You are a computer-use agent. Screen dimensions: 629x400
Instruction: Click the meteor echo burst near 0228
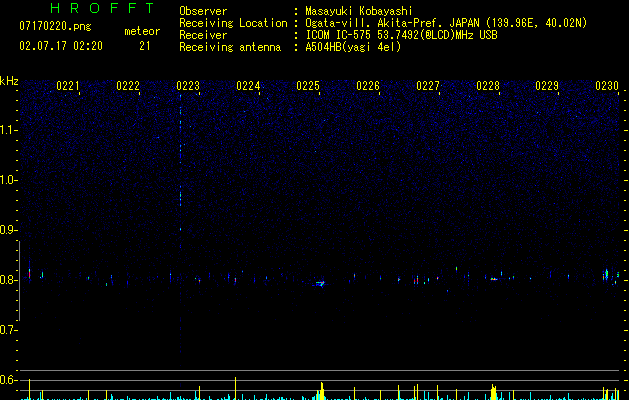click(x=494, y=278)
